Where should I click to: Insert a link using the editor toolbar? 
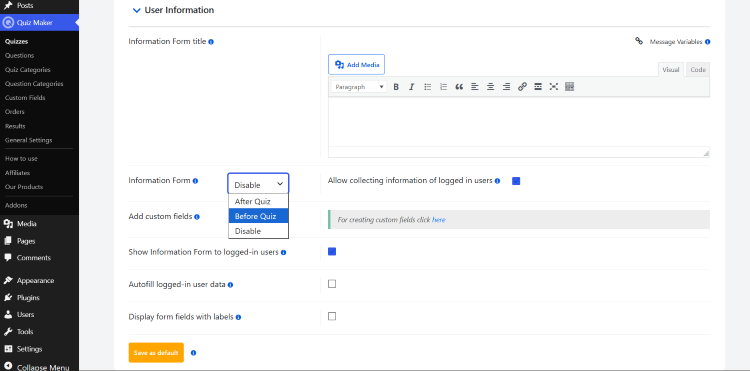[x=522, y=87]
